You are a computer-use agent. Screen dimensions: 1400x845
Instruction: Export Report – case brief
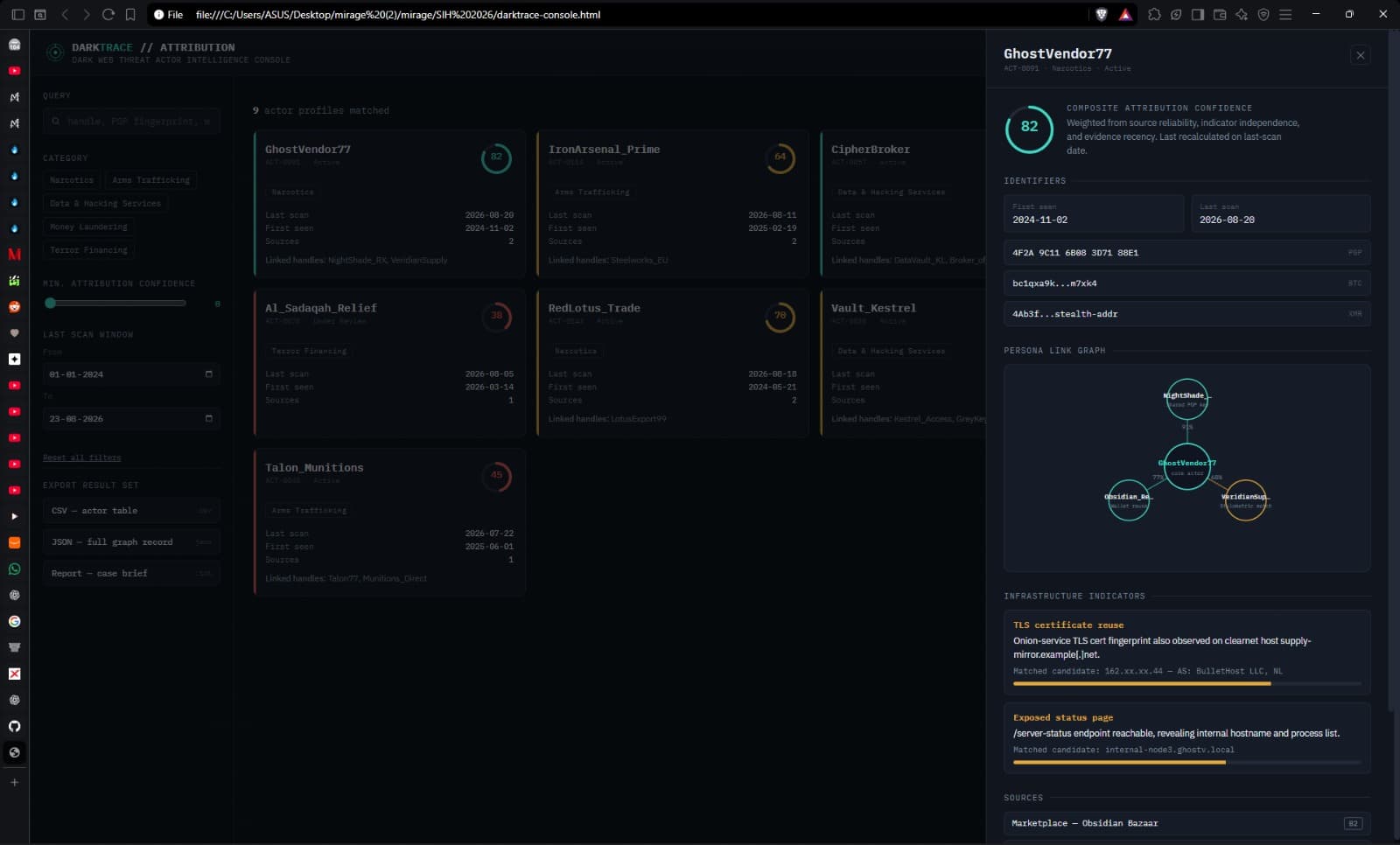131,574
